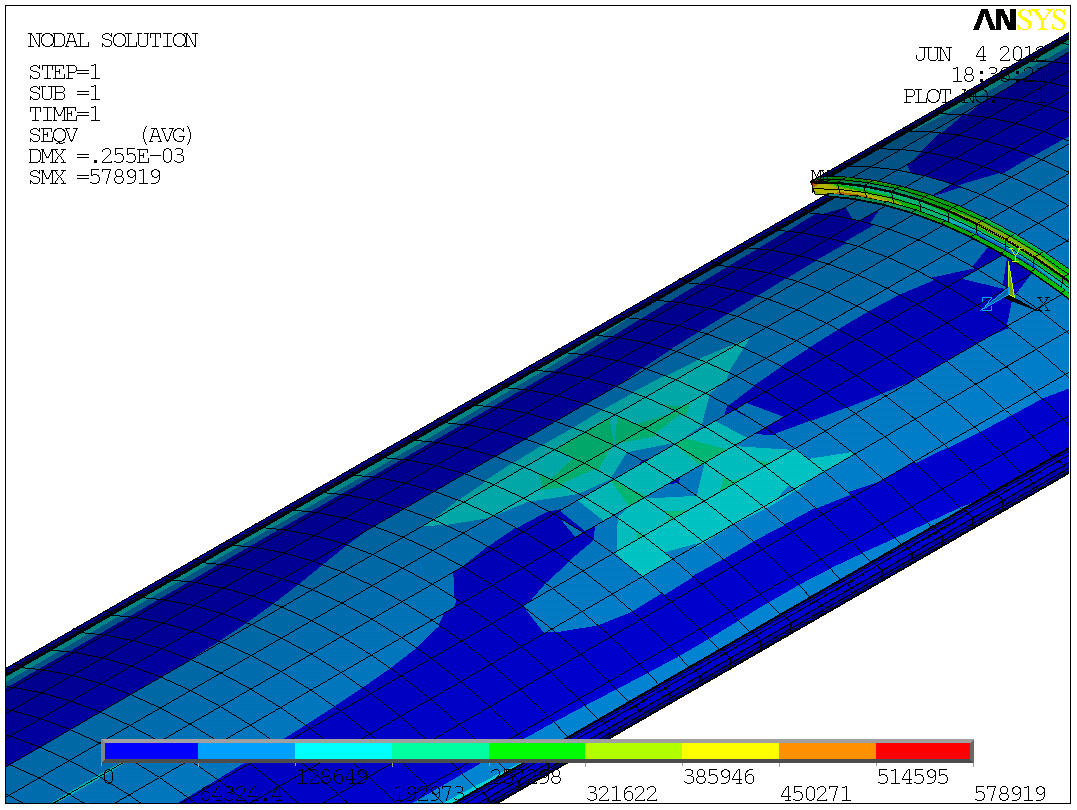Click the cyan legend color band

point(343,751)
